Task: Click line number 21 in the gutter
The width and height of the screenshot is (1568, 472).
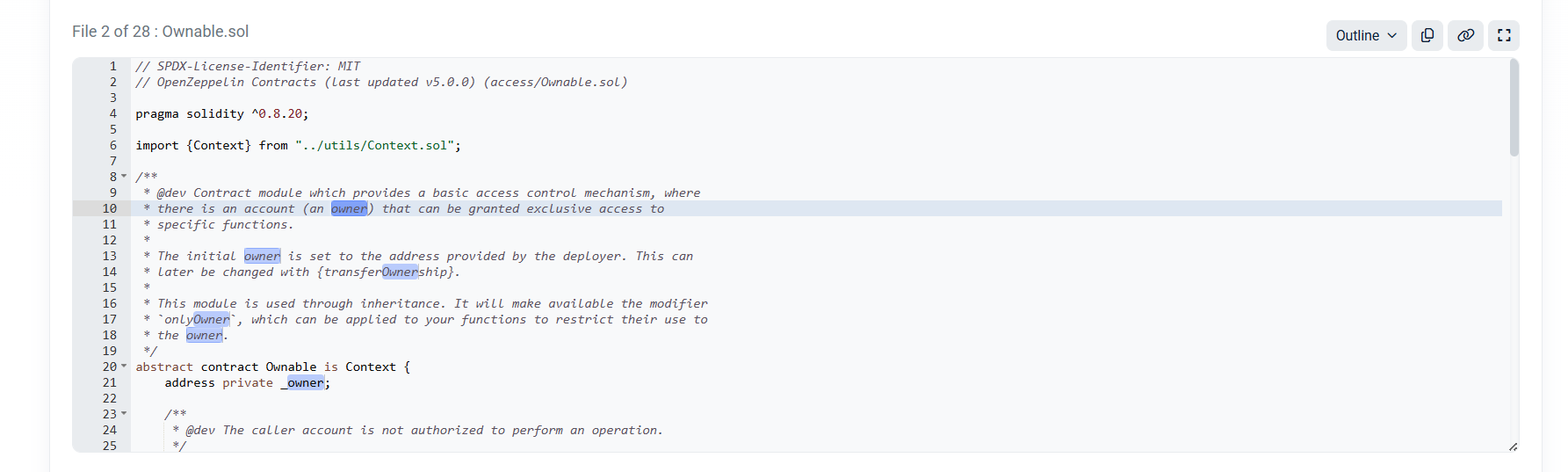Action: pos(109,382)
